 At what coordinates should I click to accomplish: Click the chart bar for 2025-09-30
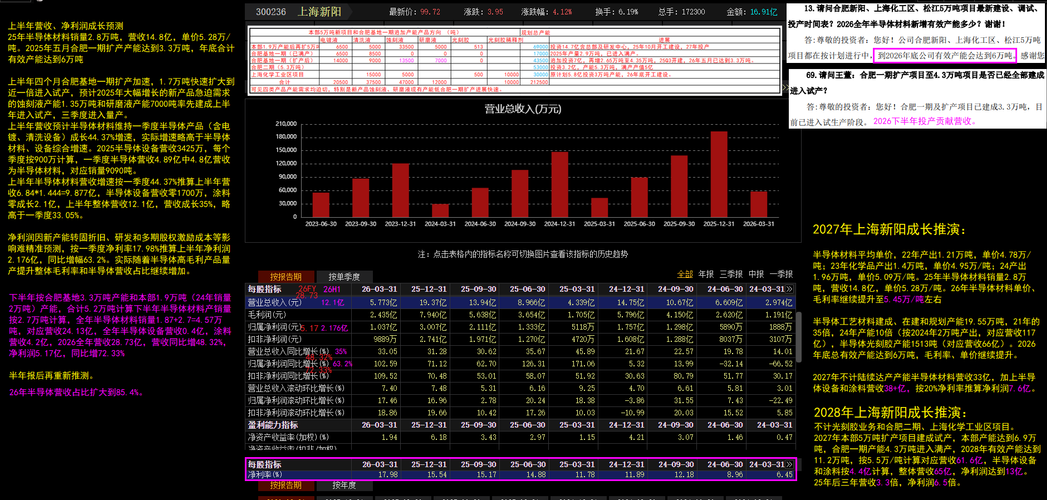(679, 185)
